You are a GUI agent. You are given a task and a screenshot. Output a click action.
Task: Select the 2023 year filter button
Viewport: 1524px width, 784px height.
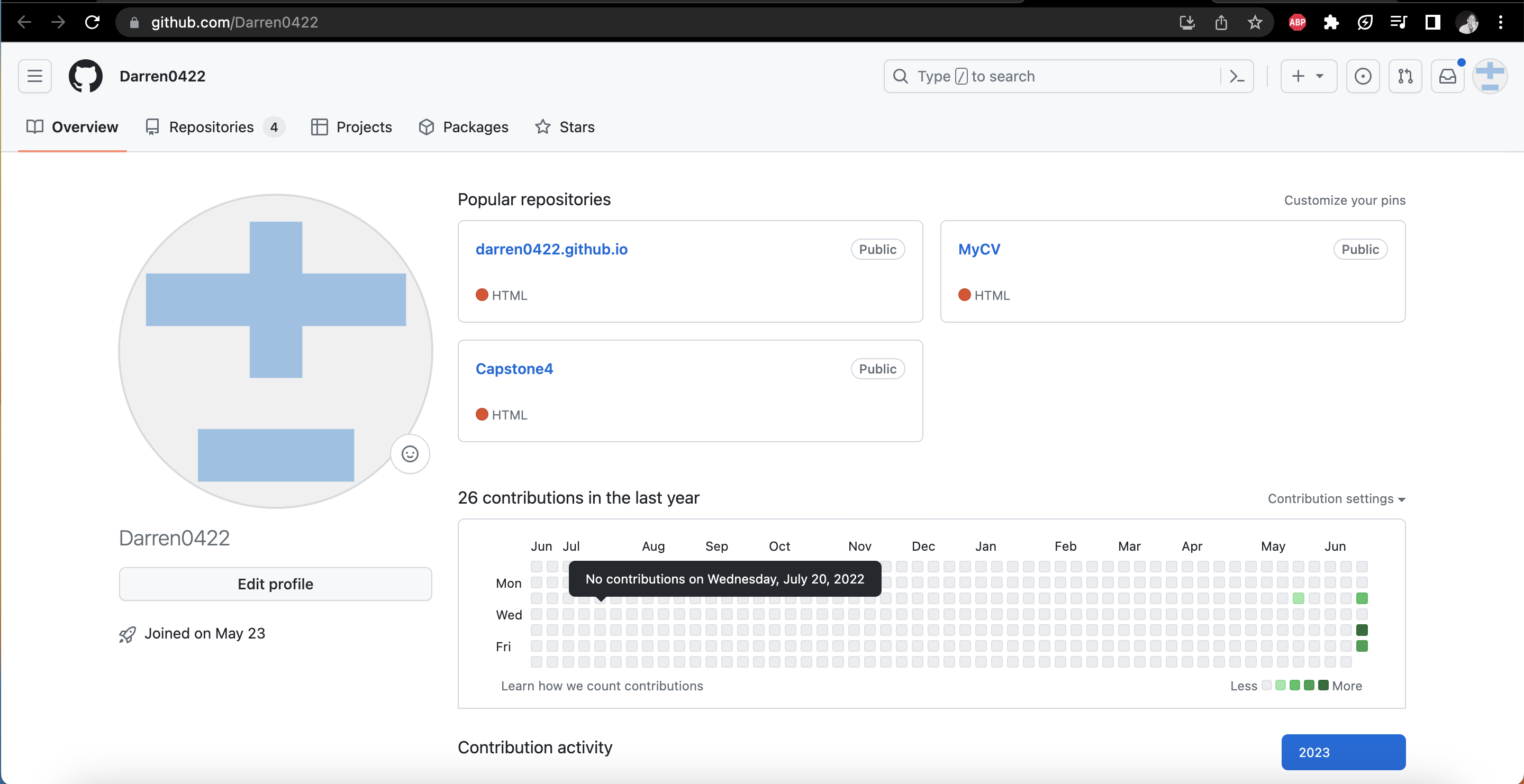(1343, 752)
